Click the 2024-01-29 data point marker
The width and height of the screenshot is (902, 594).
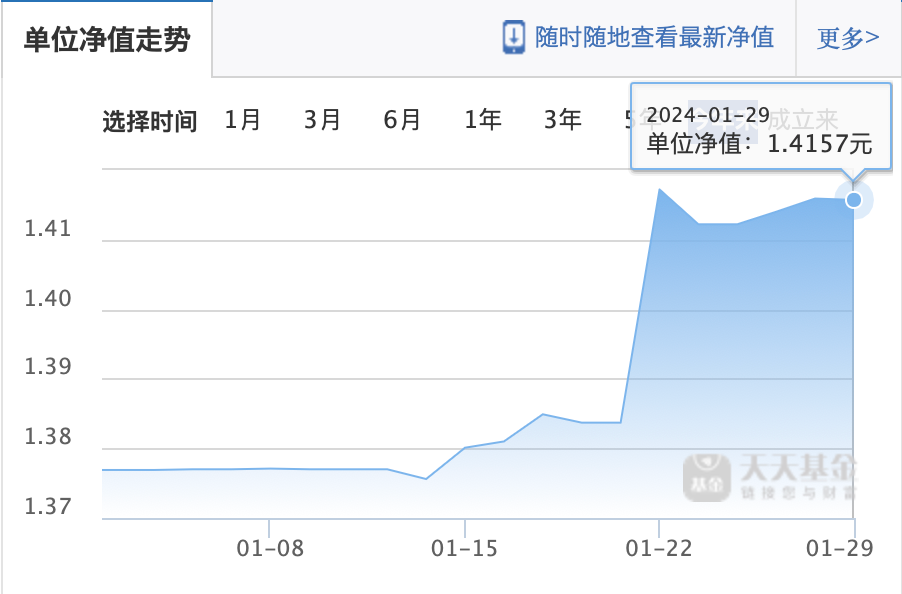pyautogui.click(x=854, y=200)
